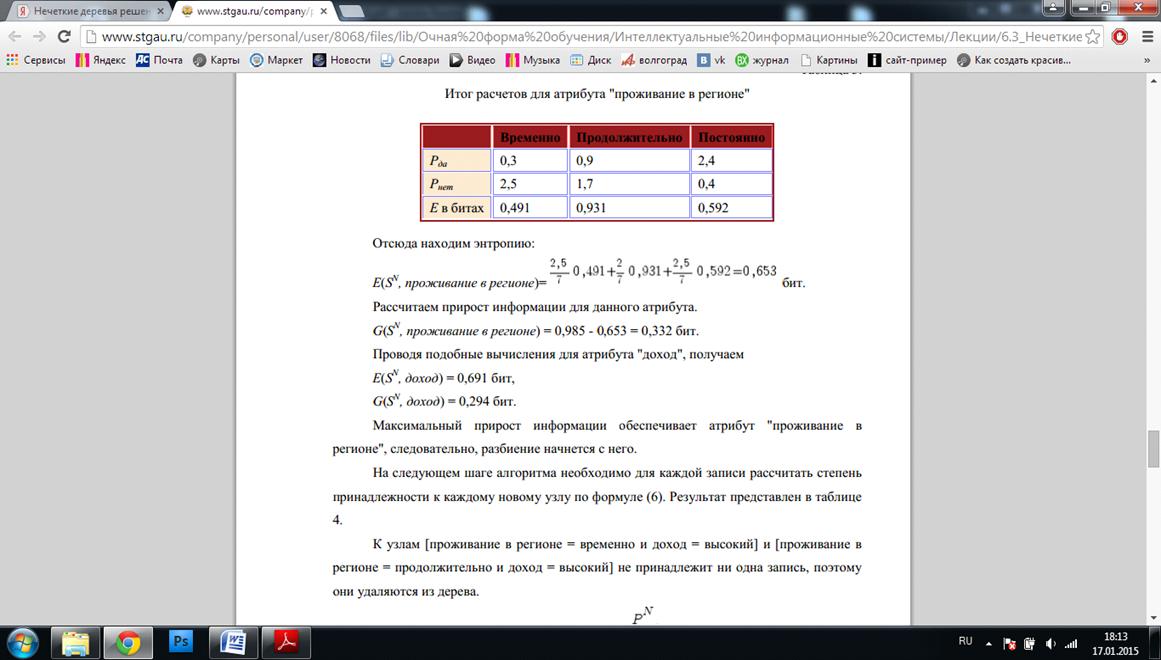Click the table title 'Итог расчетов для атрибута'

coord(597,93)
